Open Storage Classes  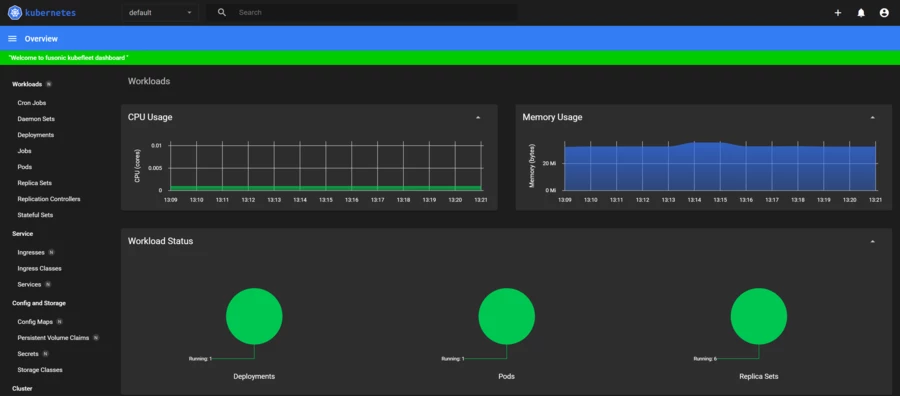pyautogui.click(x=40, y=370)
